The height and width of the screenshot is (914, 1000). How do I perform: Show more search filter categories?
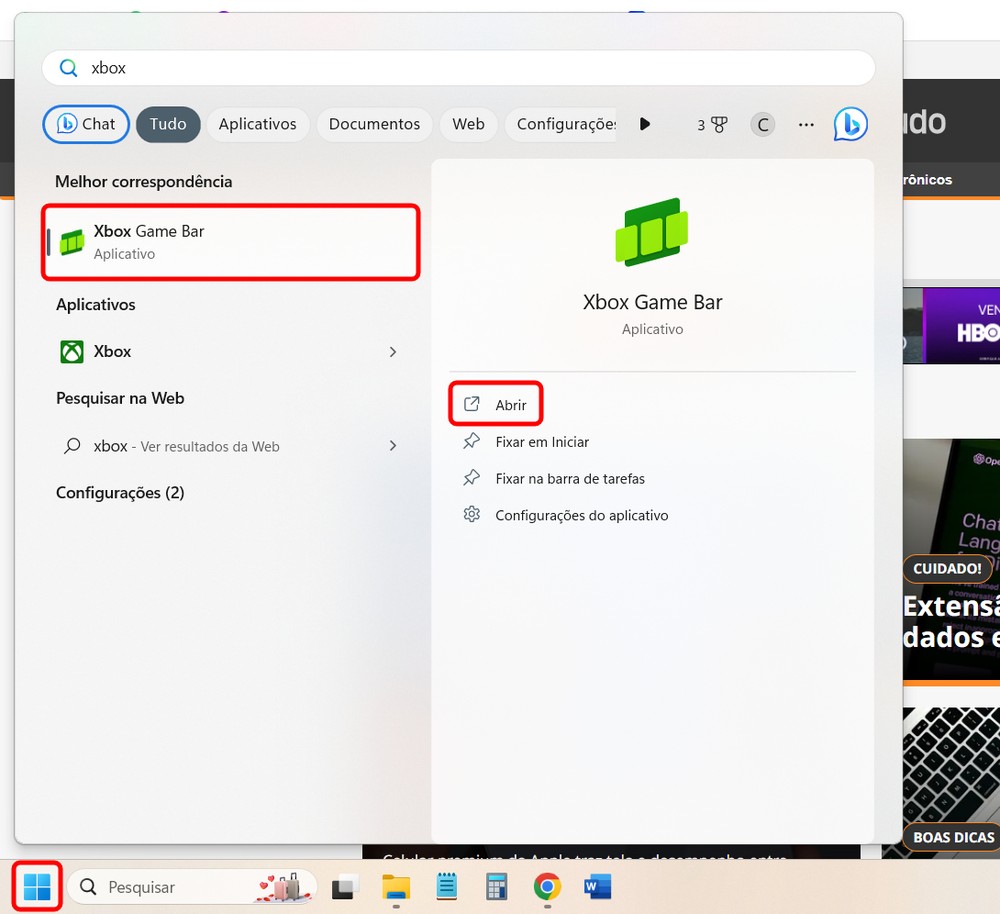pos(645,124)
